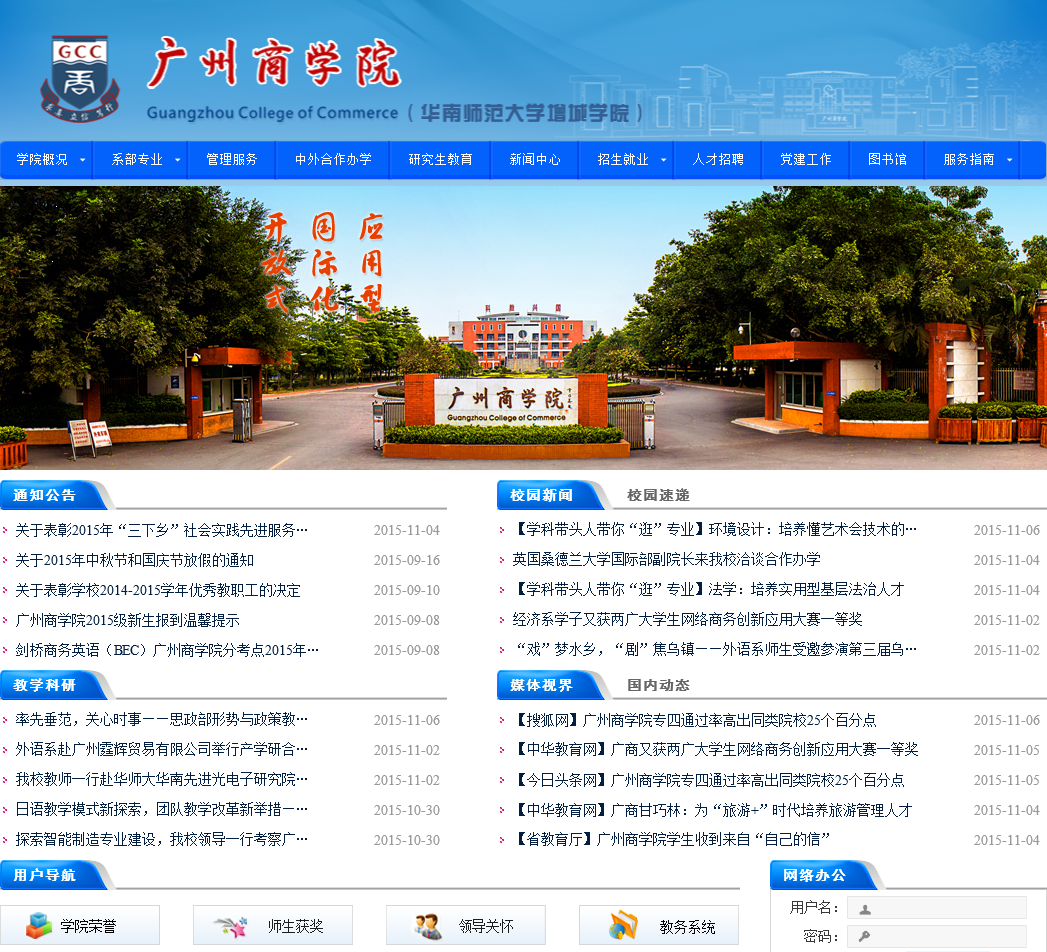
Task: Open the 网络办公 section header
Action: [816, 875]
